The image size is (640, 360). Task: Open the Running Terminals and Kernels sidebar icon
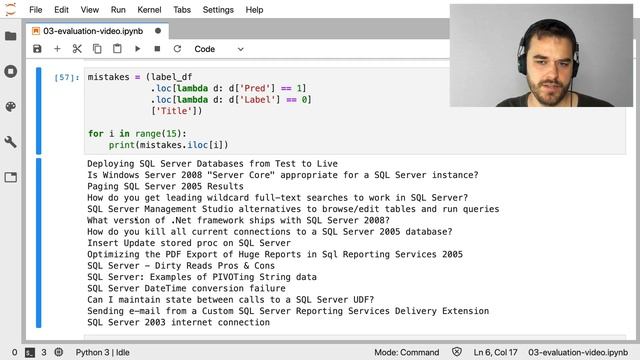(11, 71)
